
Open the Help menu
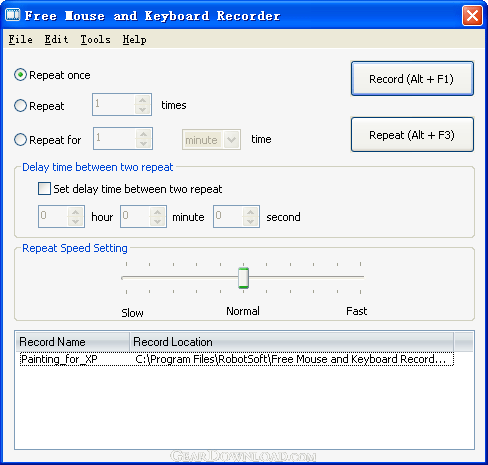click(134, 40)
